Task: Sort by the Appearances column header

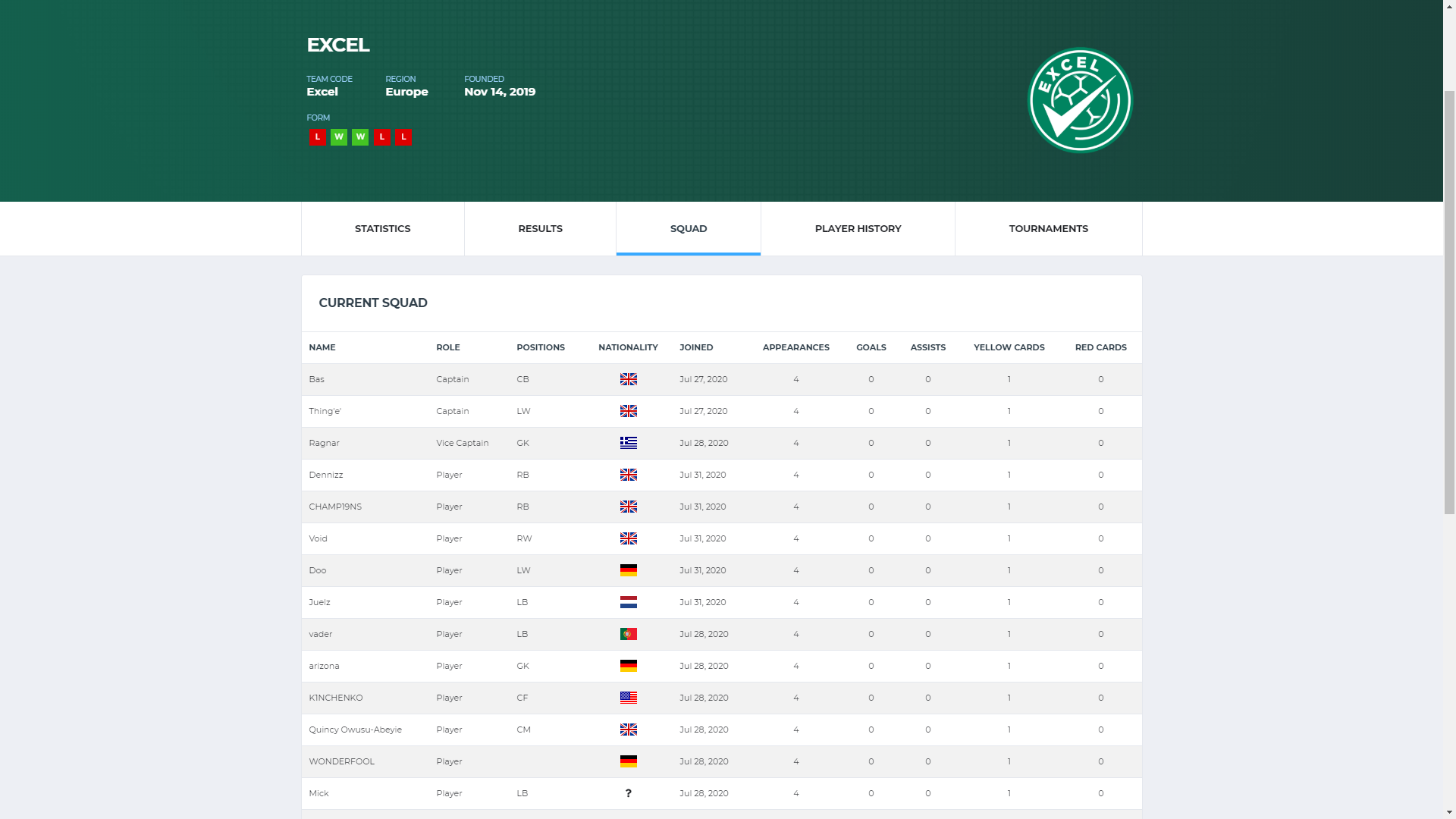Action: coord(795,347)
